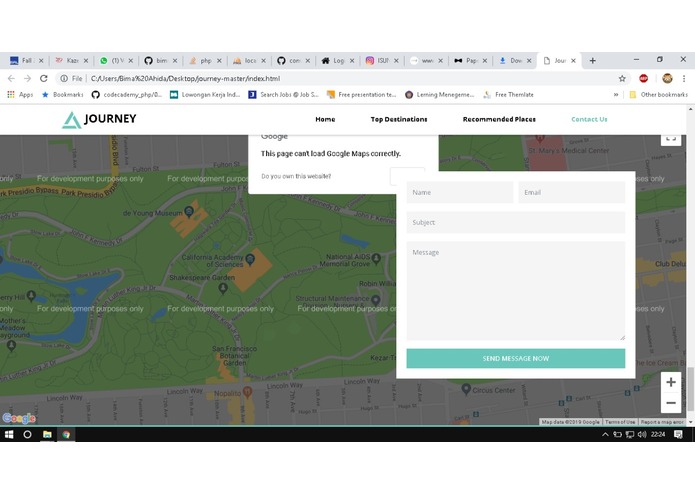
Task: Open the Windows Start menu
Action: tap(9, 434)
